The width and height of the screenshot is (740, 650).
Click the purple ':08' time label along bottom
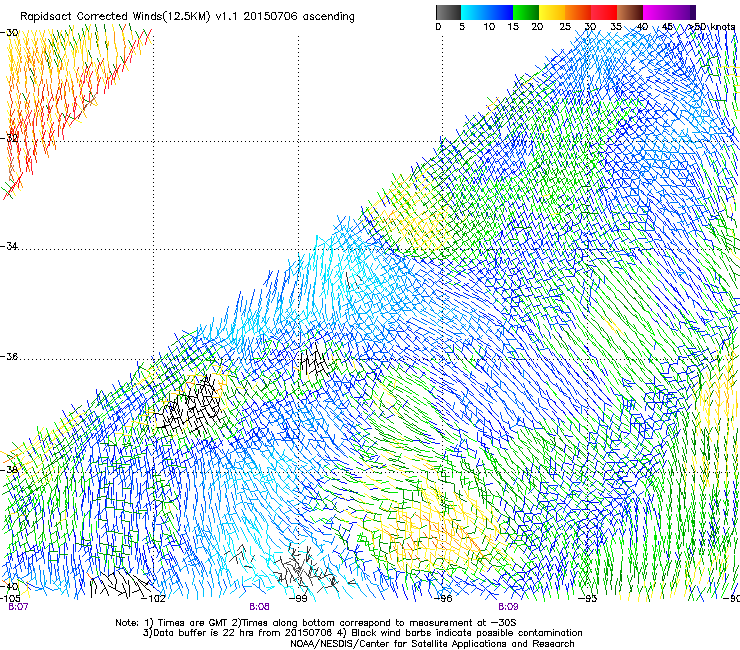click(x=260, y=607)
